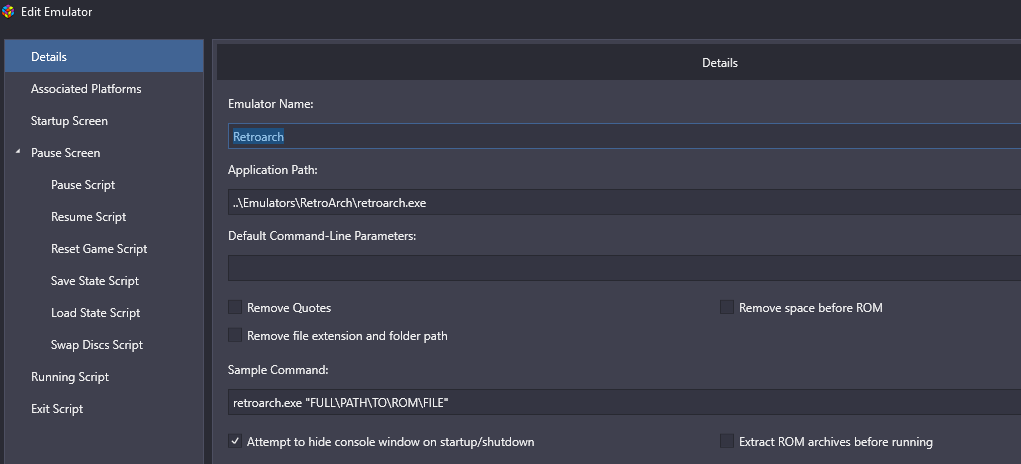Enable Extract ROM archives before running
The image size is (1021, 464).
point(727,441)
